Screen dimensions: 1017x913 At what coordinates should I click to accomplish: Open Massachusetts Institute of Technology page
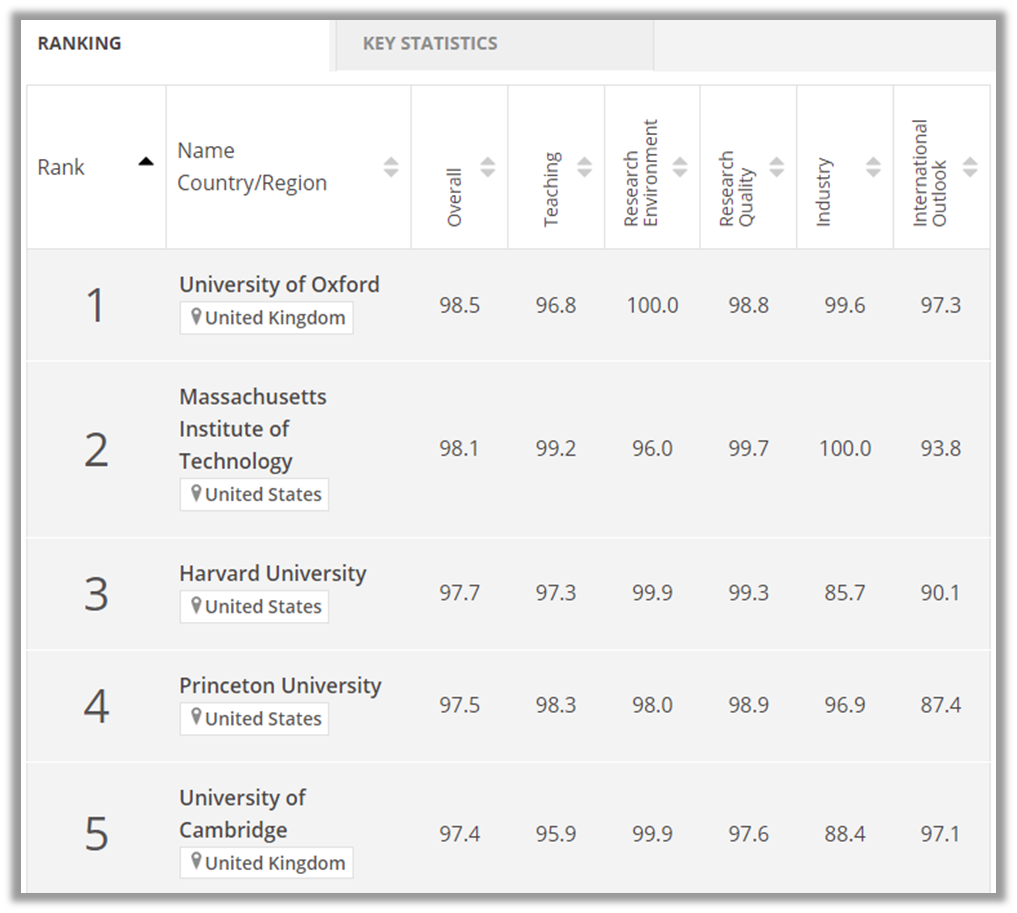252,428
